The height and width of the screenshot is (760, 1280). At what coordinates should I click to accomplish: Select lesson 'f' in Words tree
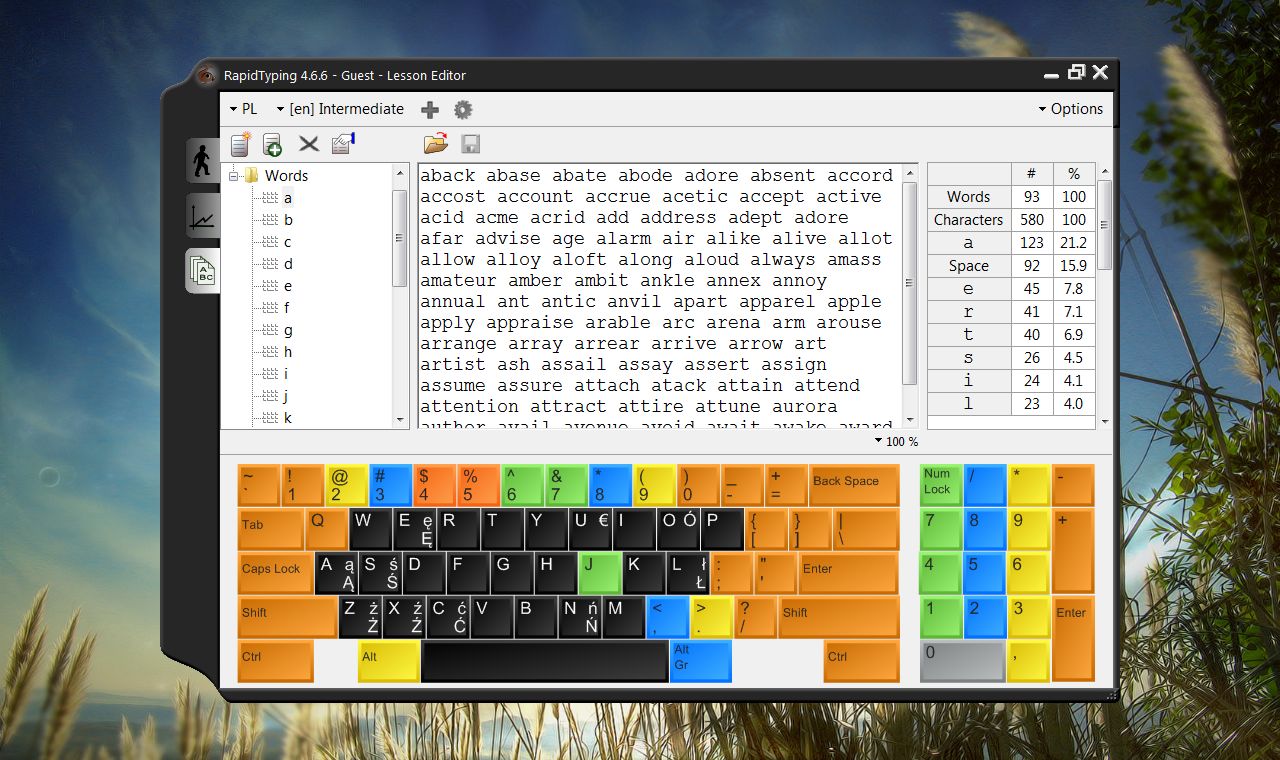(287, 308)
